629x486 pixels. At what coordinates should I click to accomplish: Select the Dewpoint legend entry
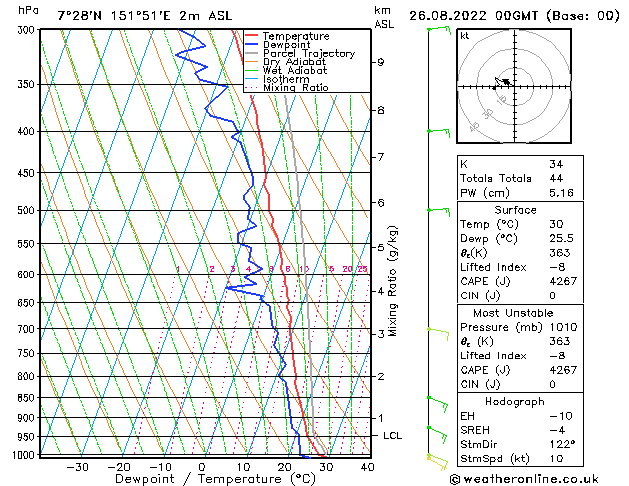(x=286, y=45)
